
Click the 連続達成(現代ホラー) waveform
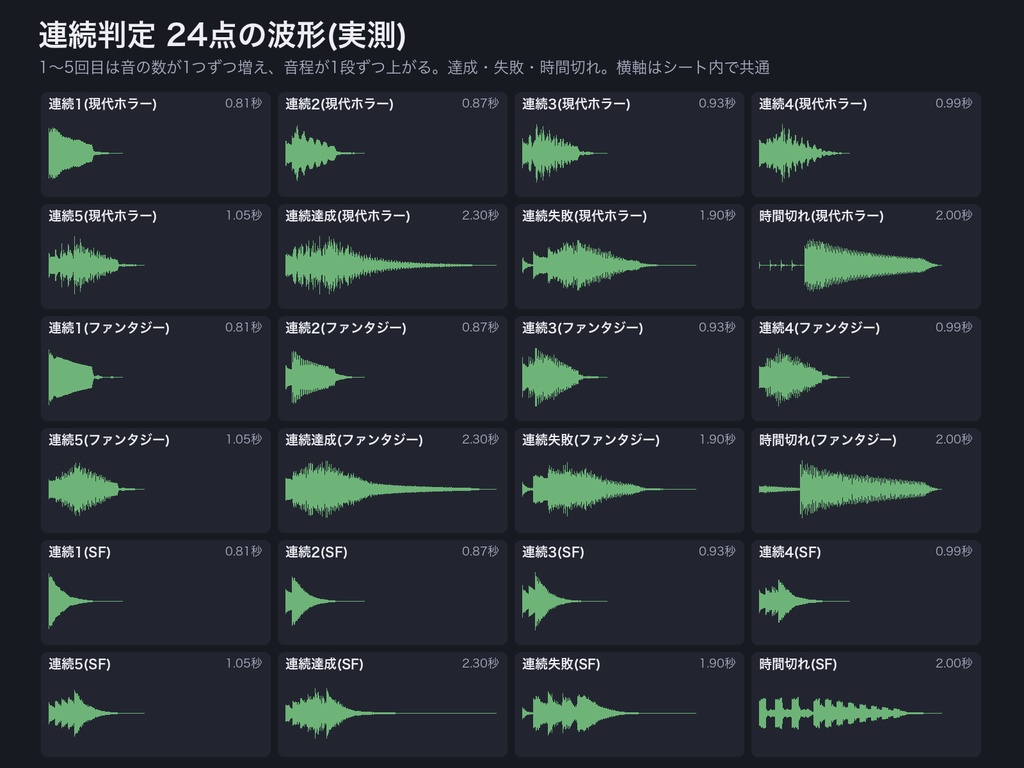point(391,265)
